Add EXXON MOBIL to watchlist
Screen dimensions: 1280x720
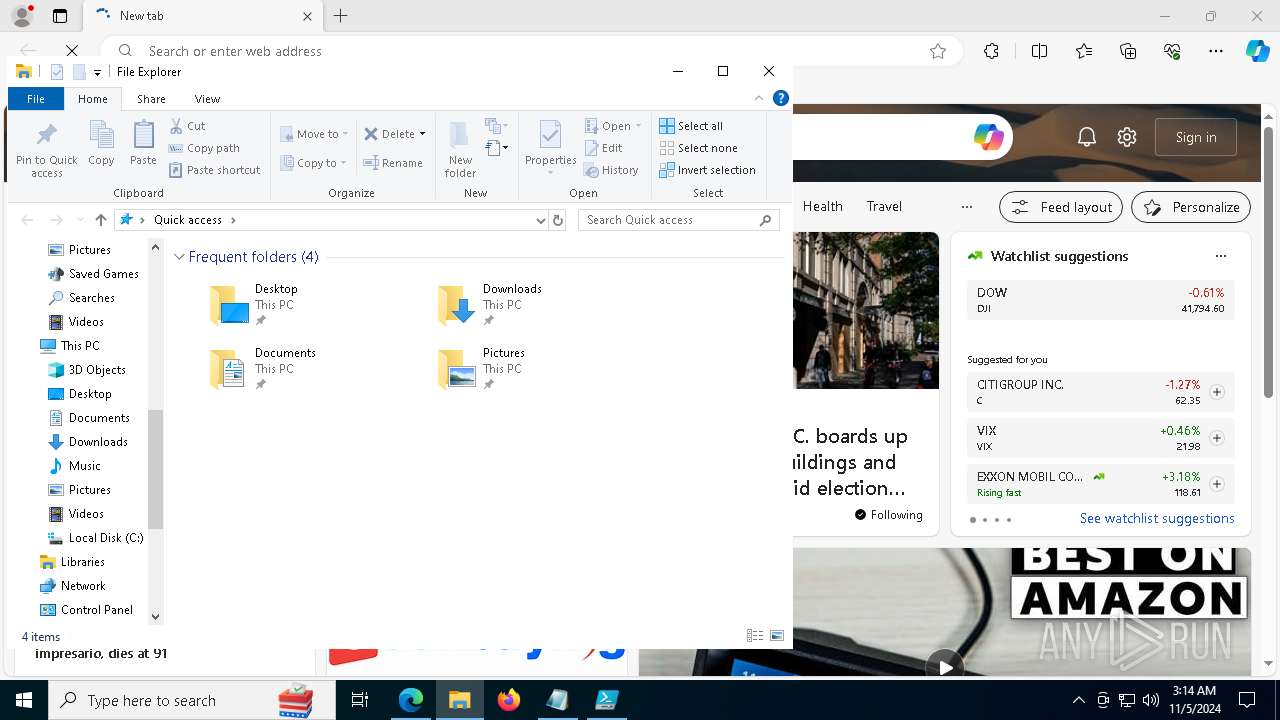1217,484
